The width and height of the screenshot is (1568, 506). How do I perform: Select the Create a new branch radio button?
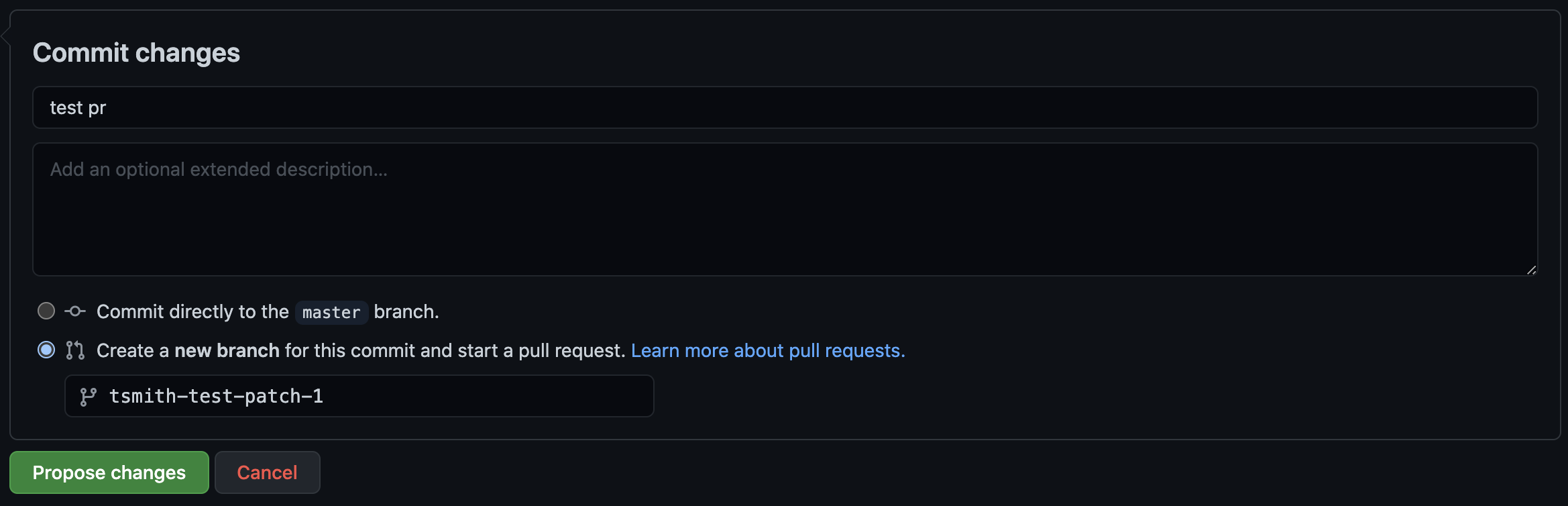point(46,350)
